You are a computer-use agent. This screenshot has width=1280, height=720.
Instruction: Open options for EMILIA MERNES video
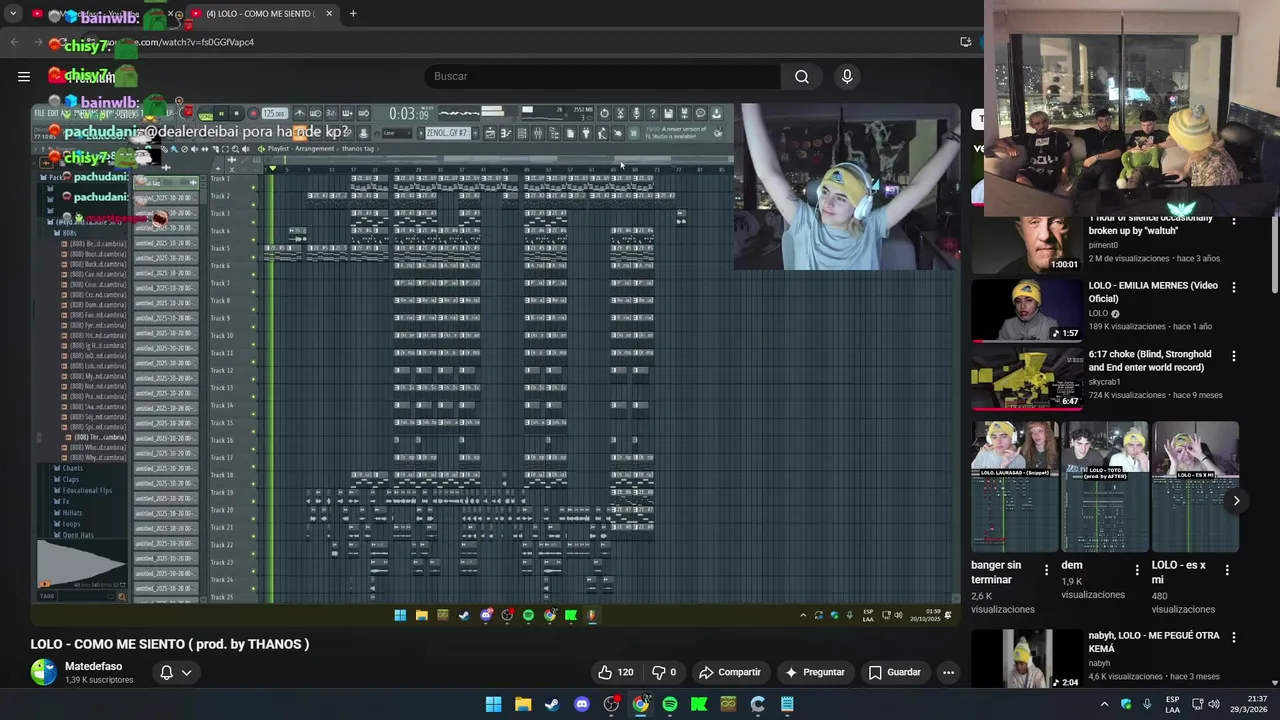[1233, 287]
